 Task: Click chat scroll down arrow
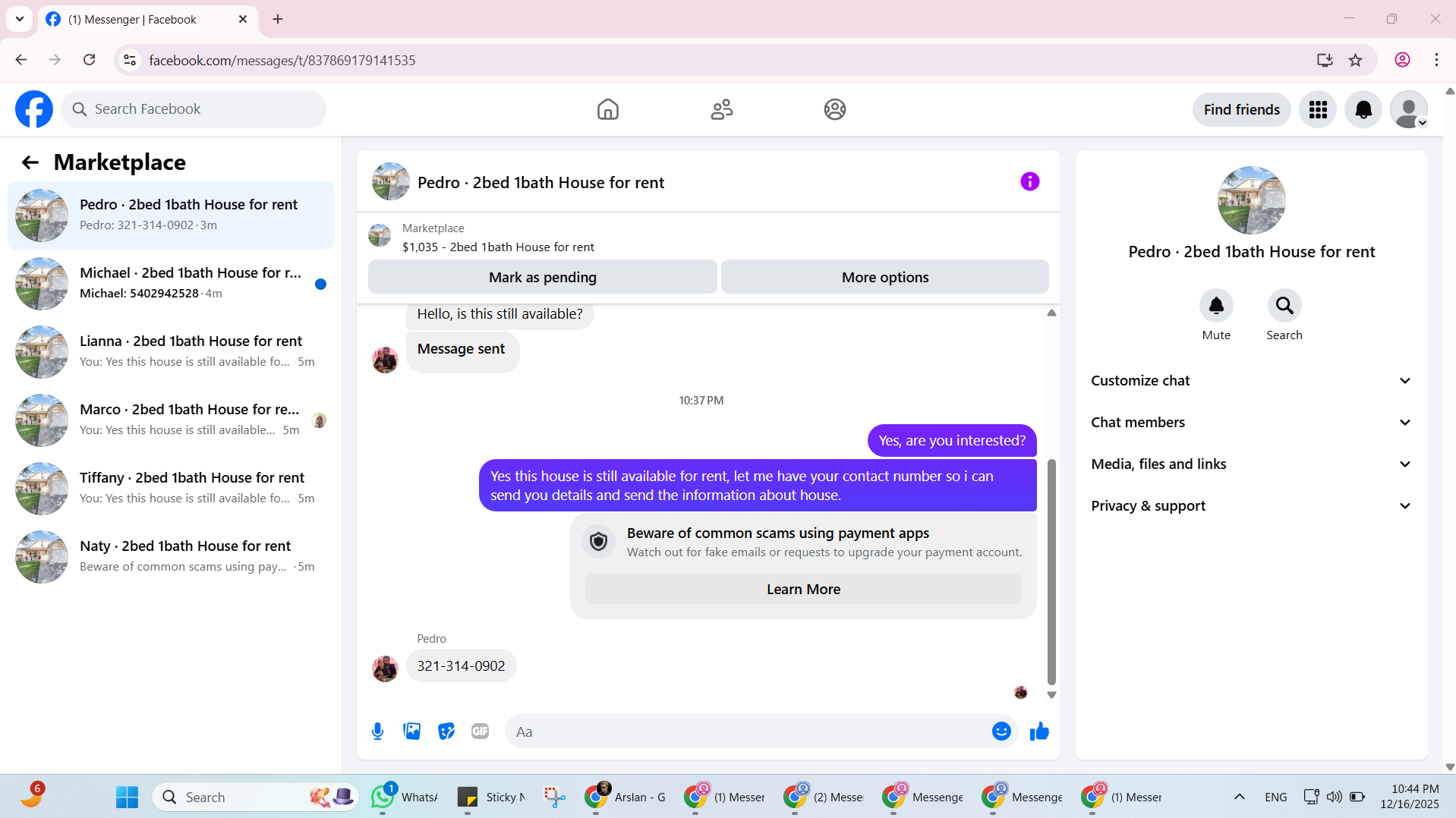pyautogui.click(x=1051, y=695)
